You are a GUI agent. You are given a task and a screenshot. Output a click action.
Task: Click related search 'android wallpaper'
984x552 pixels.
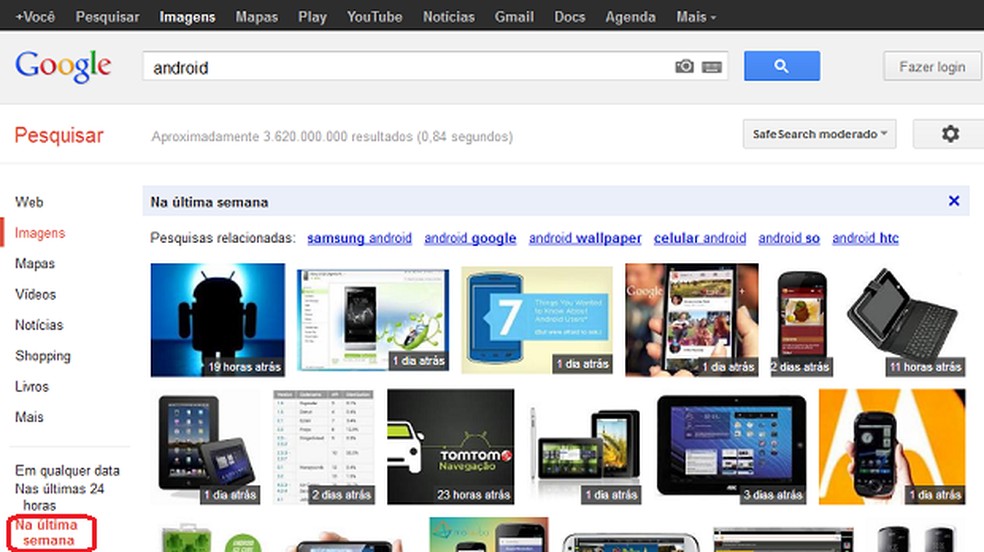pyautogui.click(x=585, y=238)
